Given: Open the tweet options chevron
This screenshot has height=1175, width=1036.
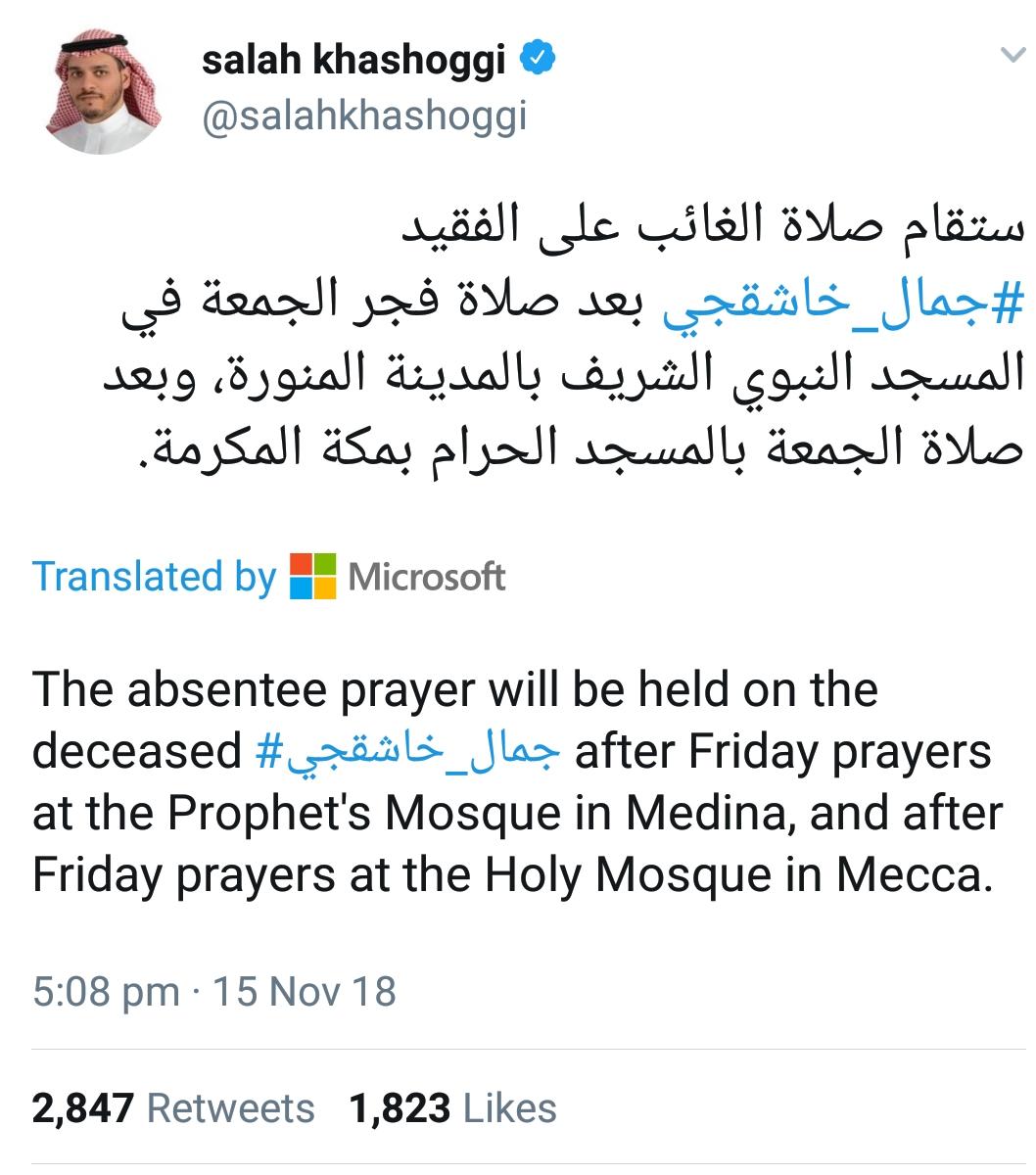Looking at the screenshot, I should pos(1012,57).
